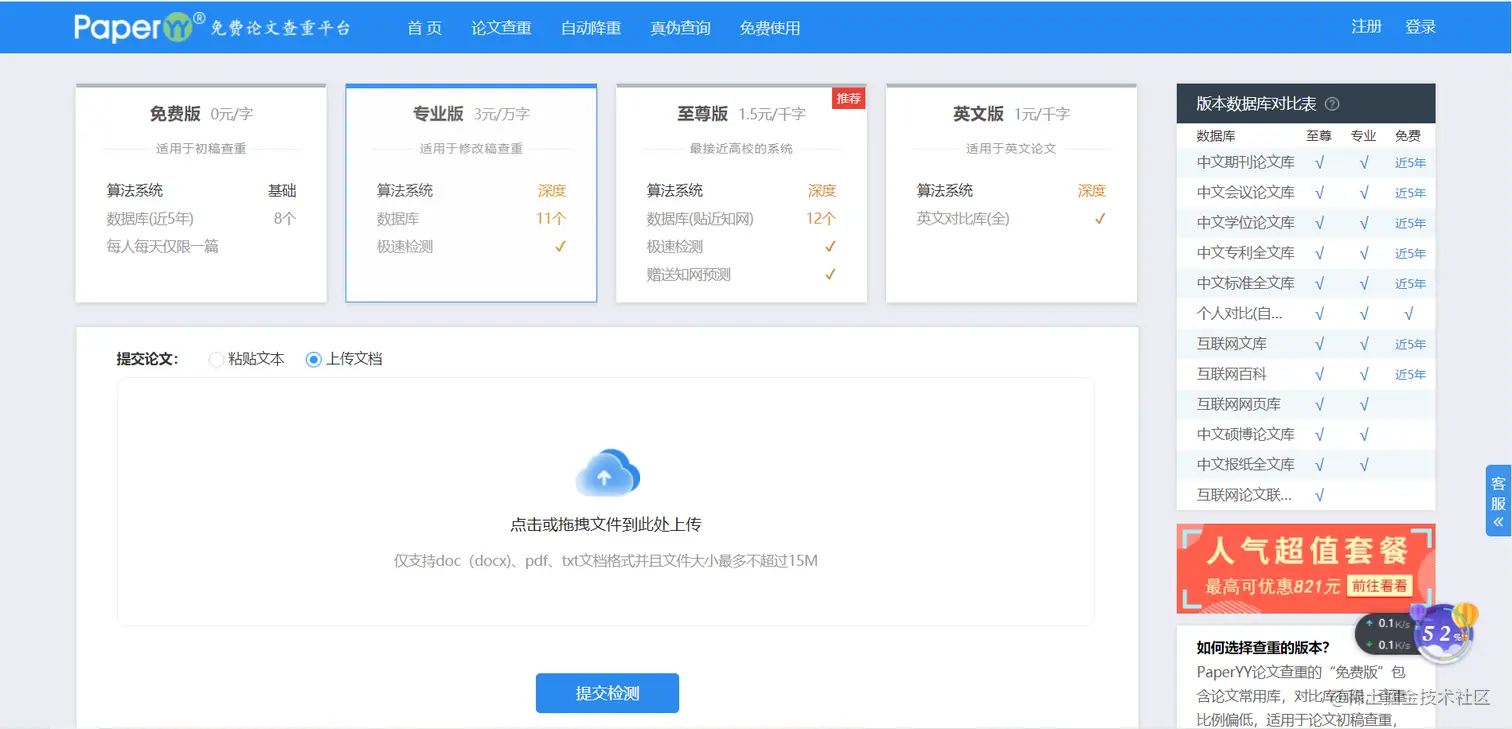The image size is (1512, 729).
Task: Expand the 客服 side tab
Action: 1498,500
